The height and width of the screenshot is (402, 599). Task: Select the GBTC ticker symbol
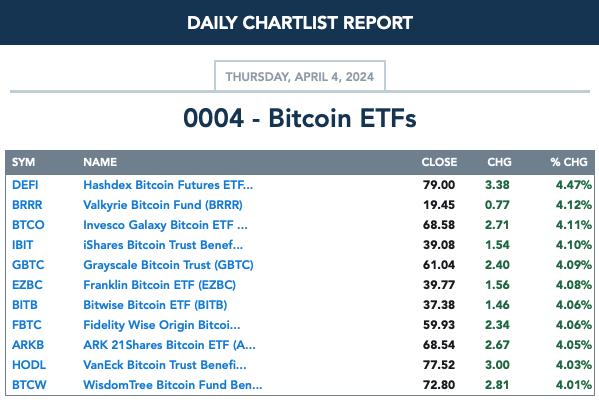point(28,265)
